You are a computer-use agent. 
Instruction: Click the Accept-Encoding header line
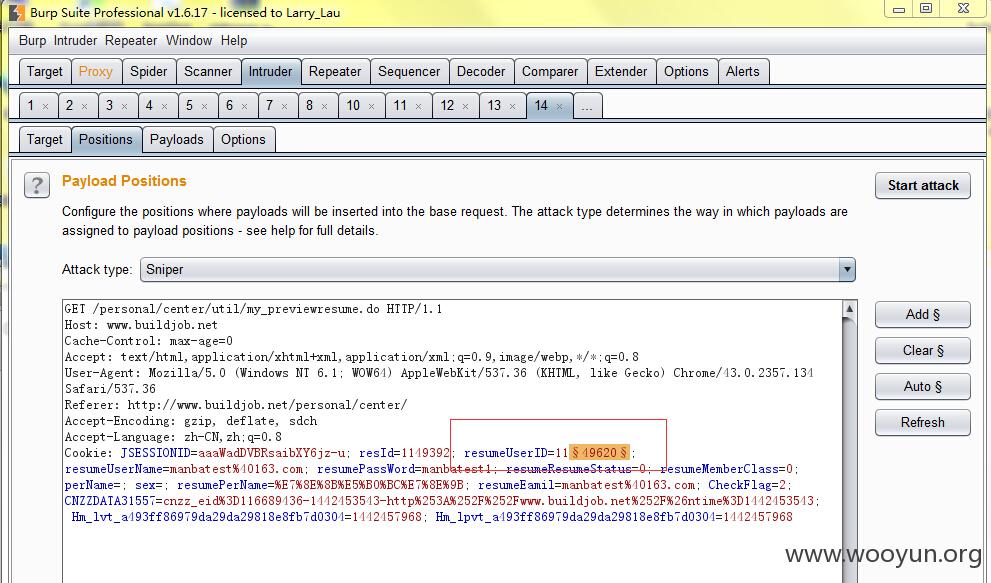pyautogui.click(x=191, y=421)
